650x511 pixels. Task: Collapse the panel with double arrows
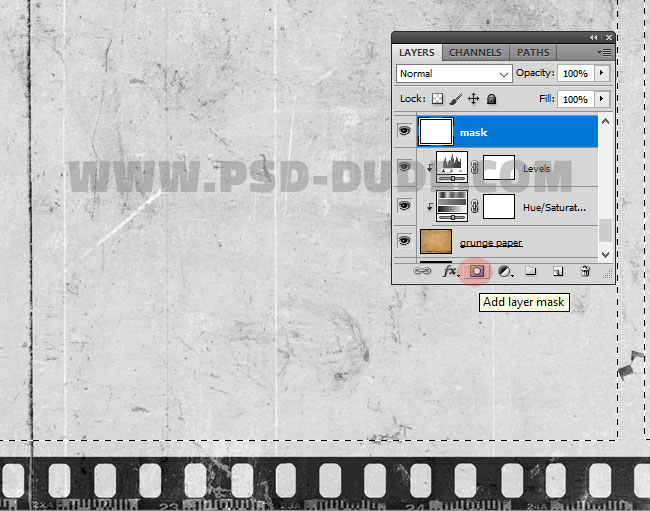click(594, 37)
